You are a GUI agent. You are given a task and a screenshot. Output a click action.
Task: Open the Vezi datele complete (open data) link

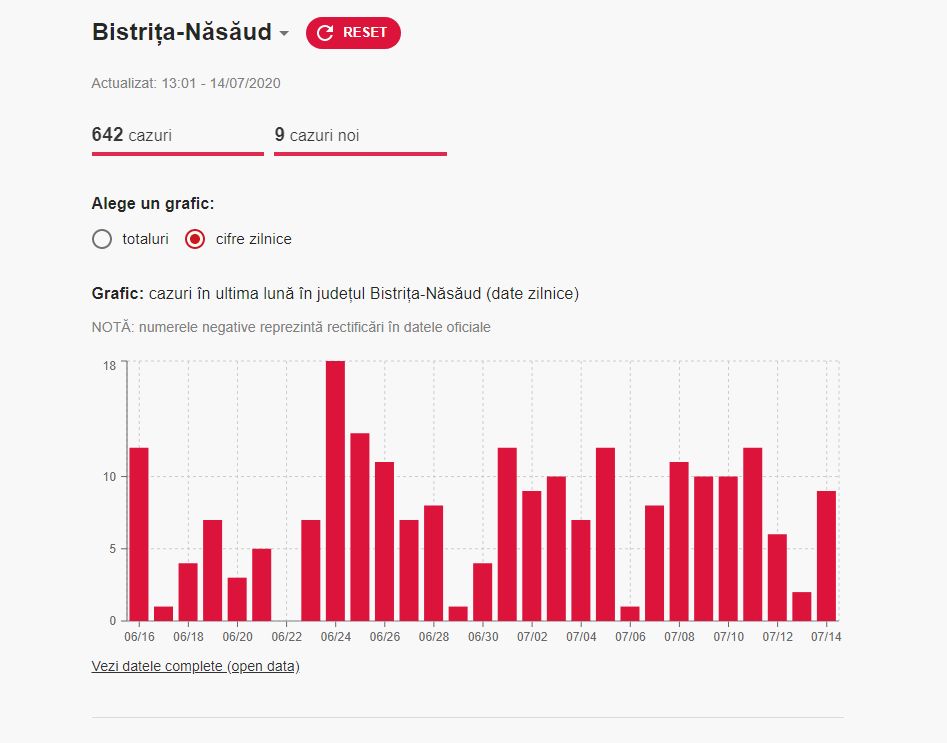coord(196,666)
